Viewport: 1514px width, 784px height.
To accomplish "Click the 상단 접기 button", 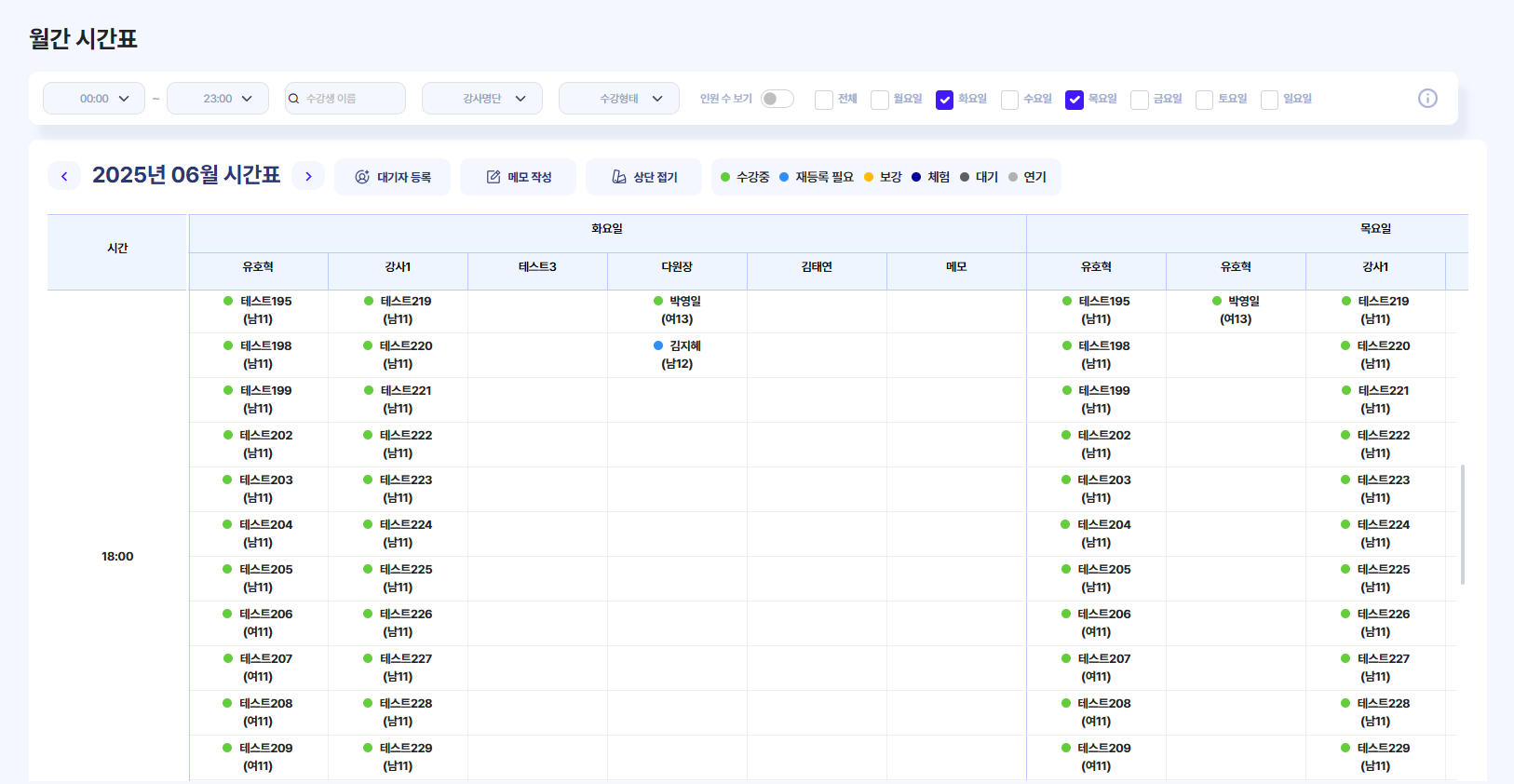I will (643, 177).
